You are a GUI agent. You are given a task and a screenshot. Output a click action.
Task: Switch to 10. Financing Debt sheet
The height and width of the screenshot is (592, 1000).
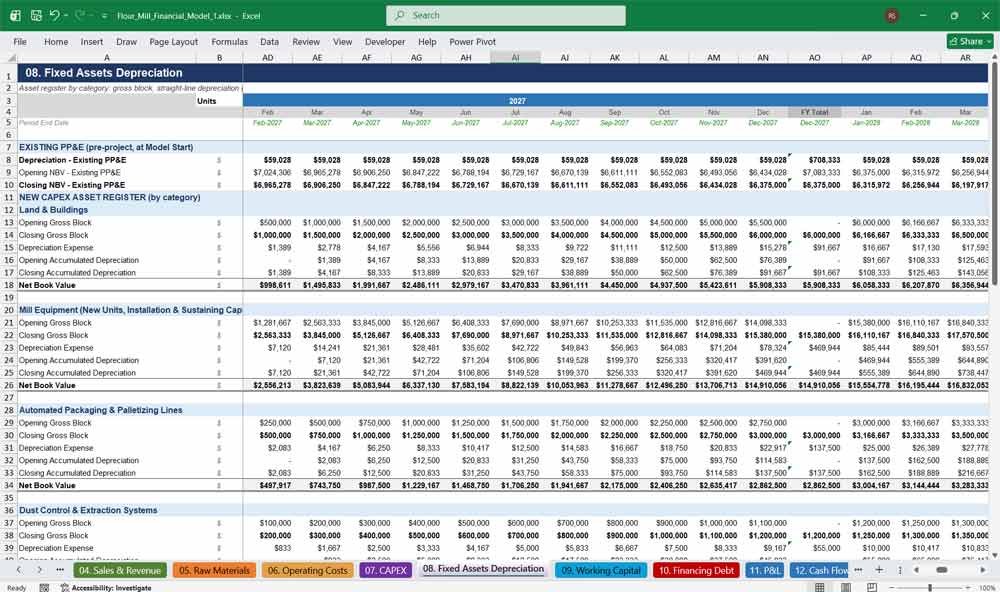[x=696, y=570]
